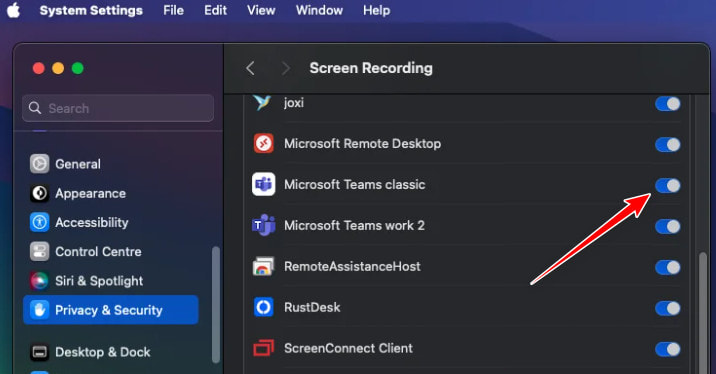Click the General gear icon
The image size is (716, 374).
(x=40, y=164)
